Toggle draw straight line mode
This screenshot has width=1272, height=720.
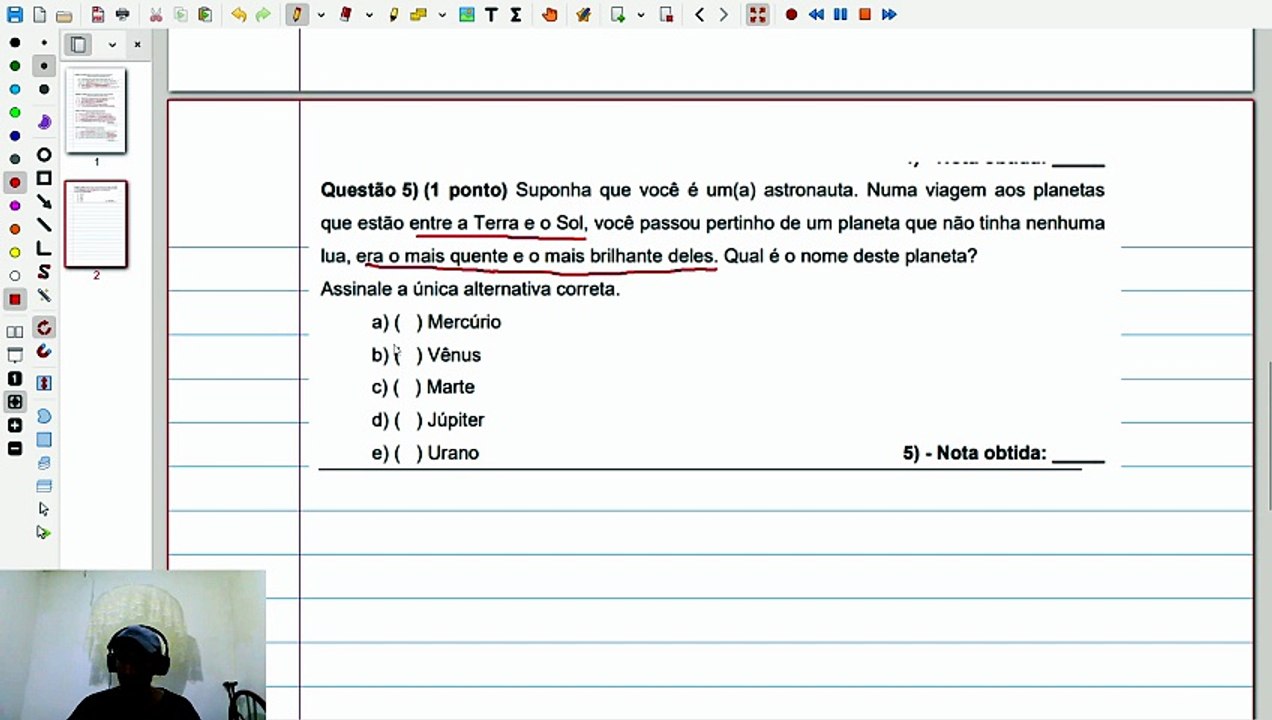point(44,225)
